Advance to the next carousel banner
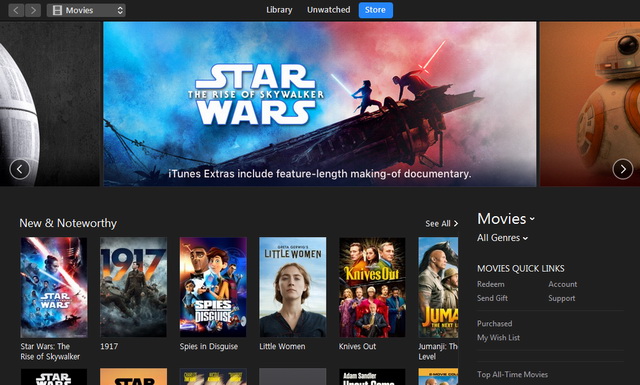This screenshot has height=385, width=640. click(x=623, y=169)
